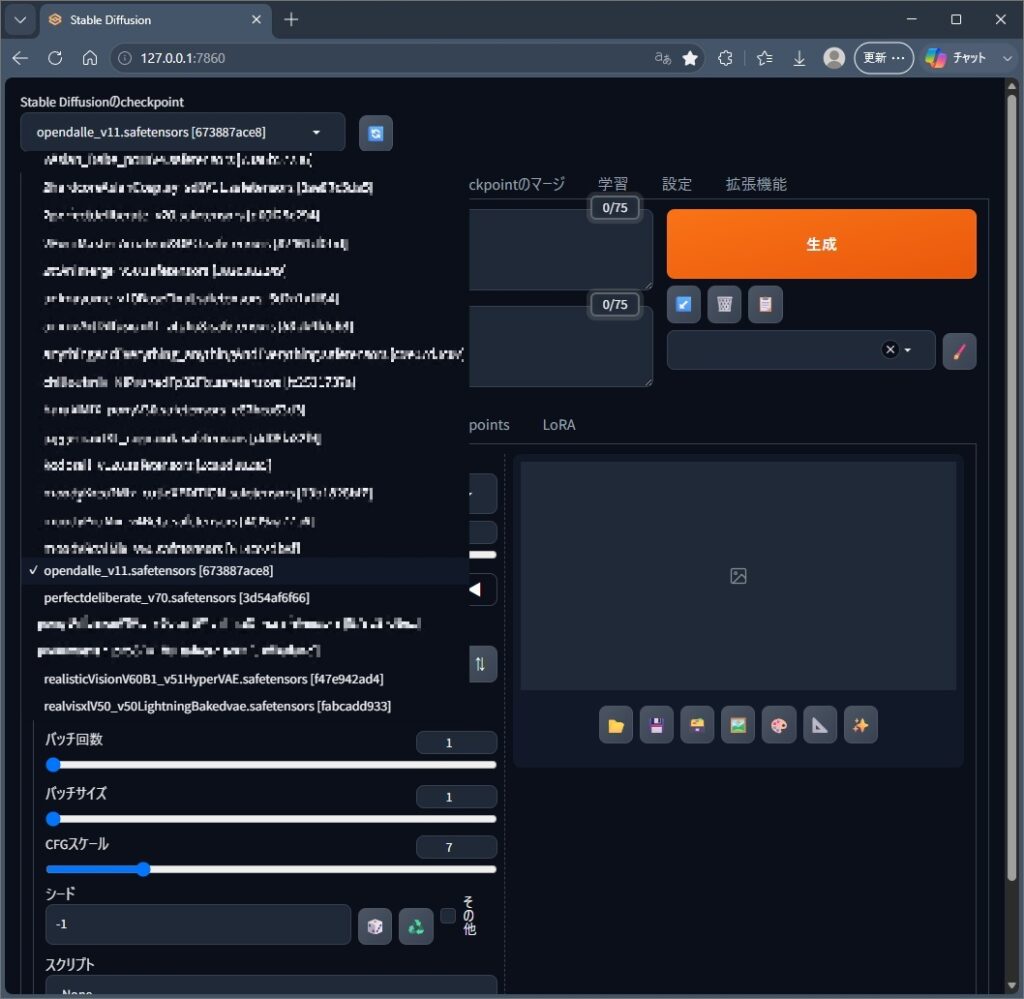Viewport: 1024px width, 999px height.
Task: Click the white left-arrow toggle icon
Action: 476,590
